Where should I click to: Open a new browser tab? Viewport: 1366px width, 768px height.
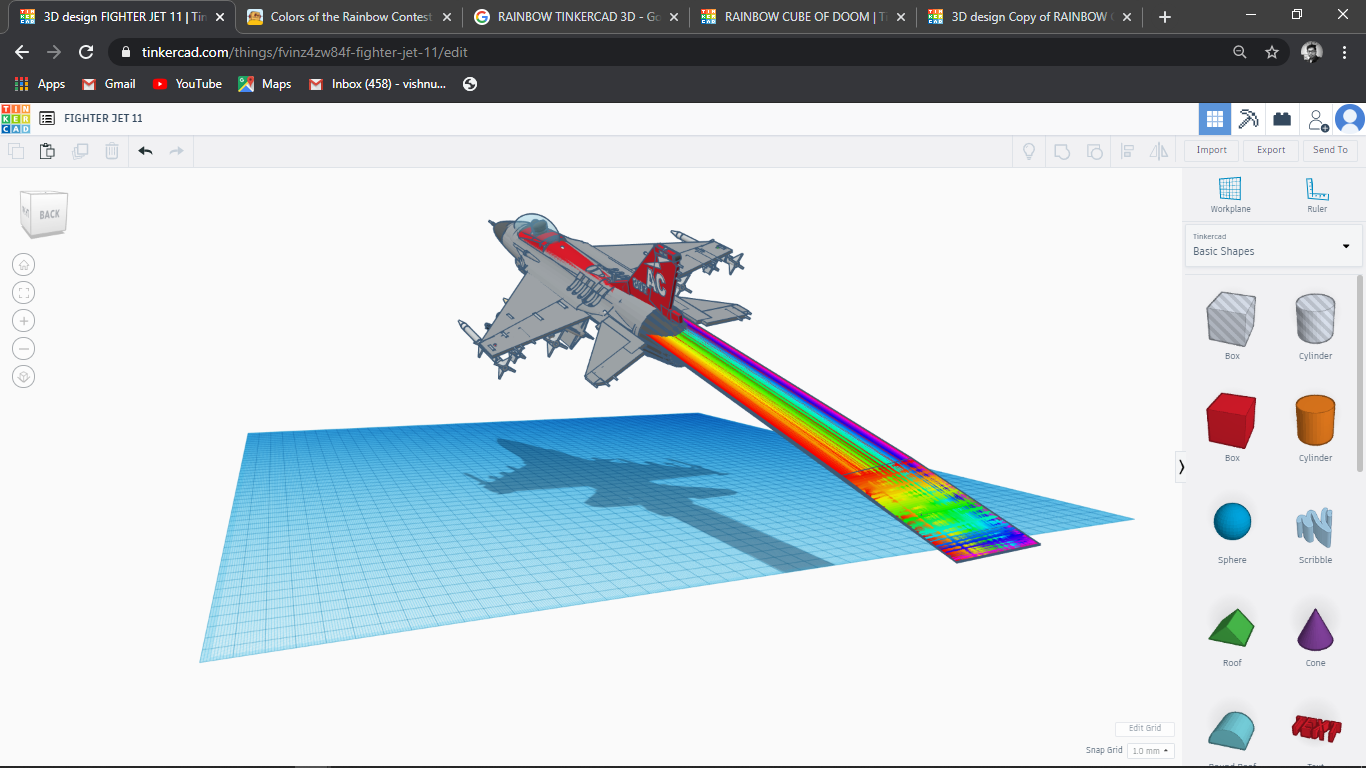click(x=1164, y=17)
